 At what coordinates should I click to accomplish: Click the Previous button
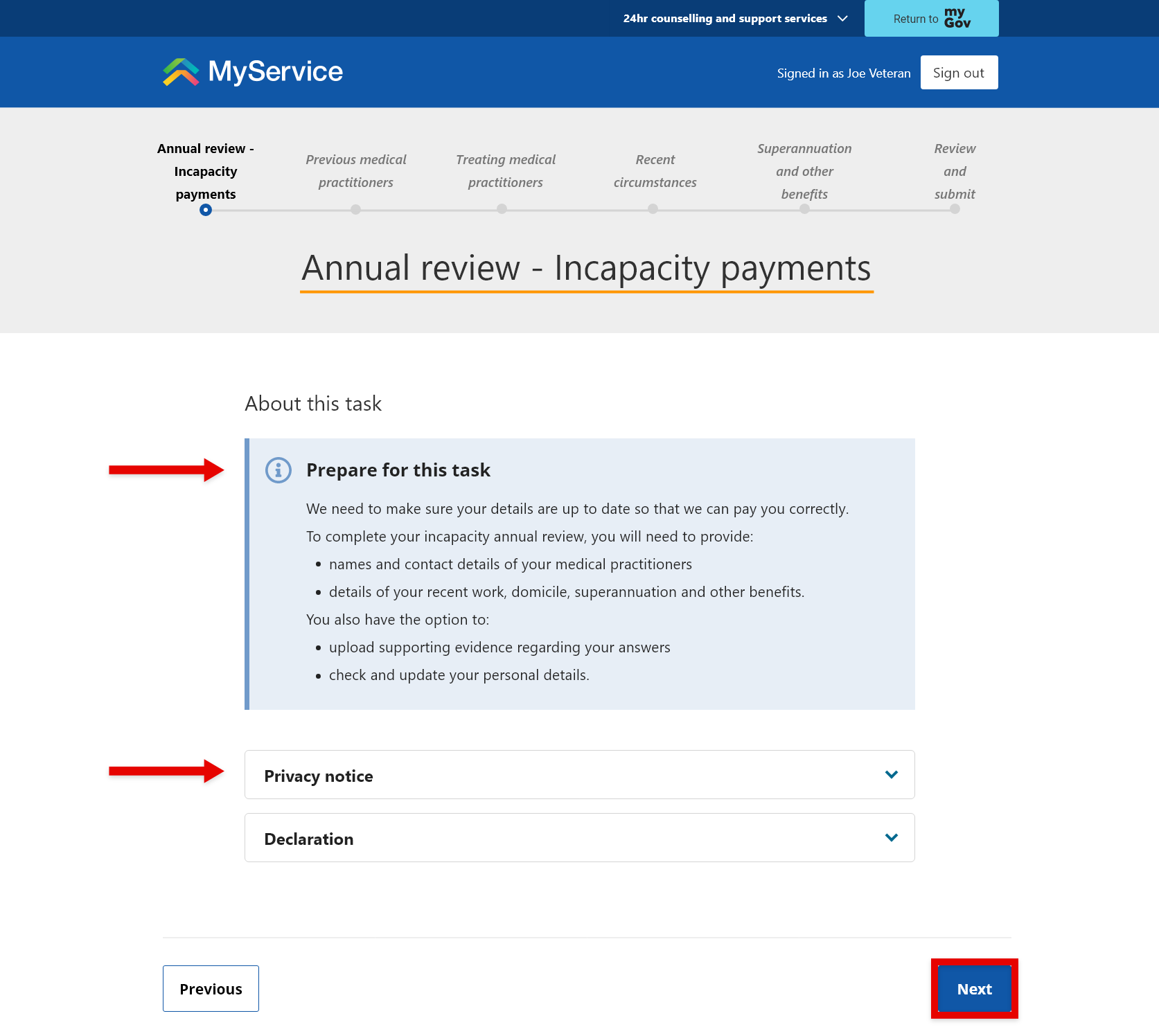point(210,988)
